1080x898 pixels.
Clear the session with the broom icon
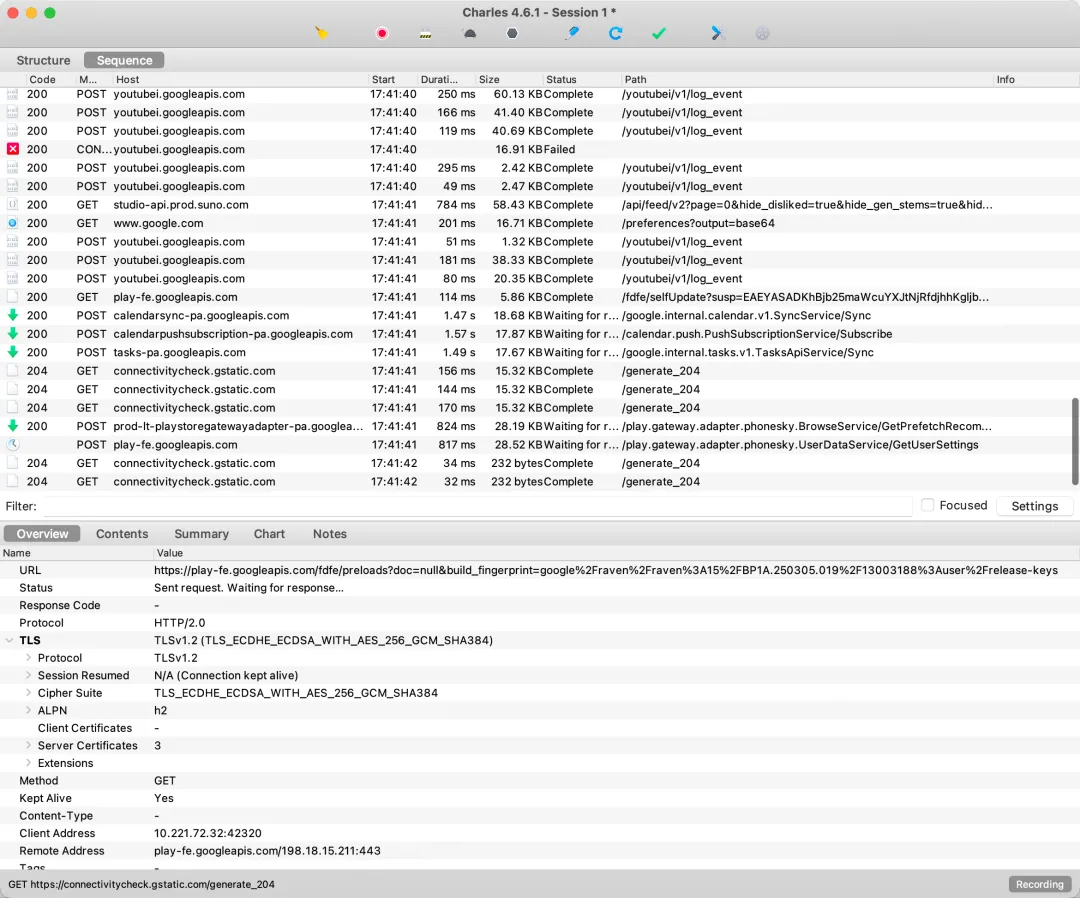click(322, 33)
